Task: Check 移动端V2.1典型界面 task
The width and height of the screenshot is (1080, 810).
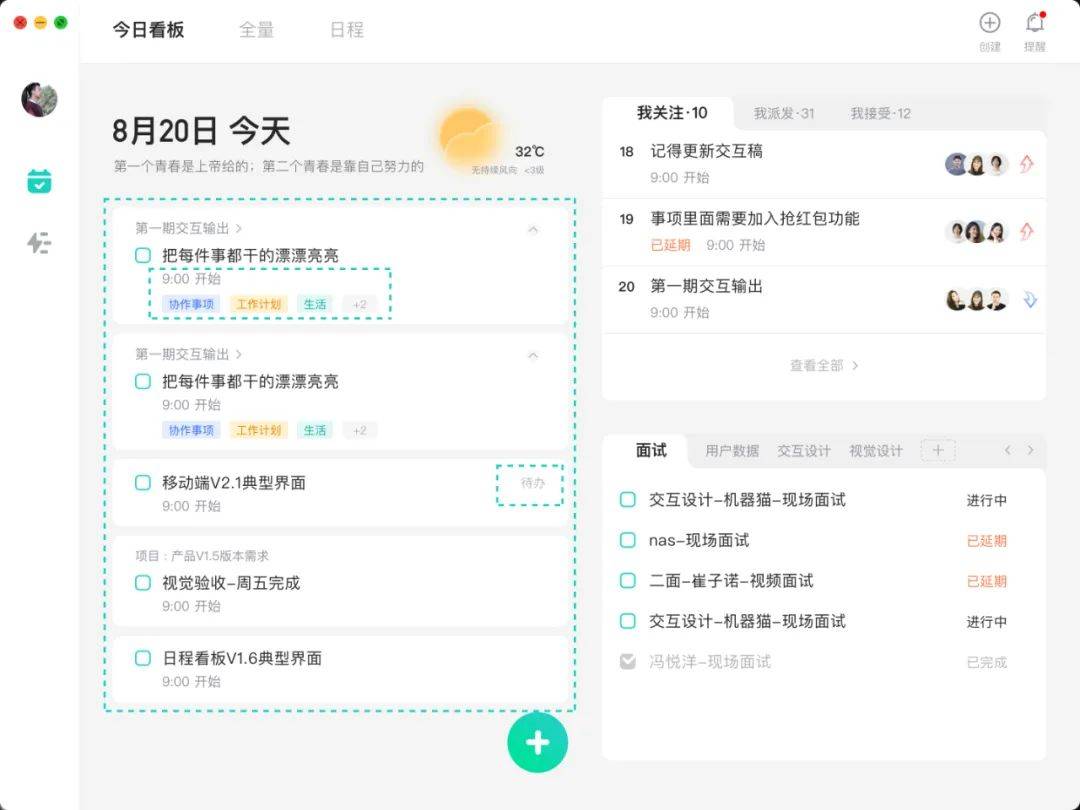Action: (x=143, y=483)
